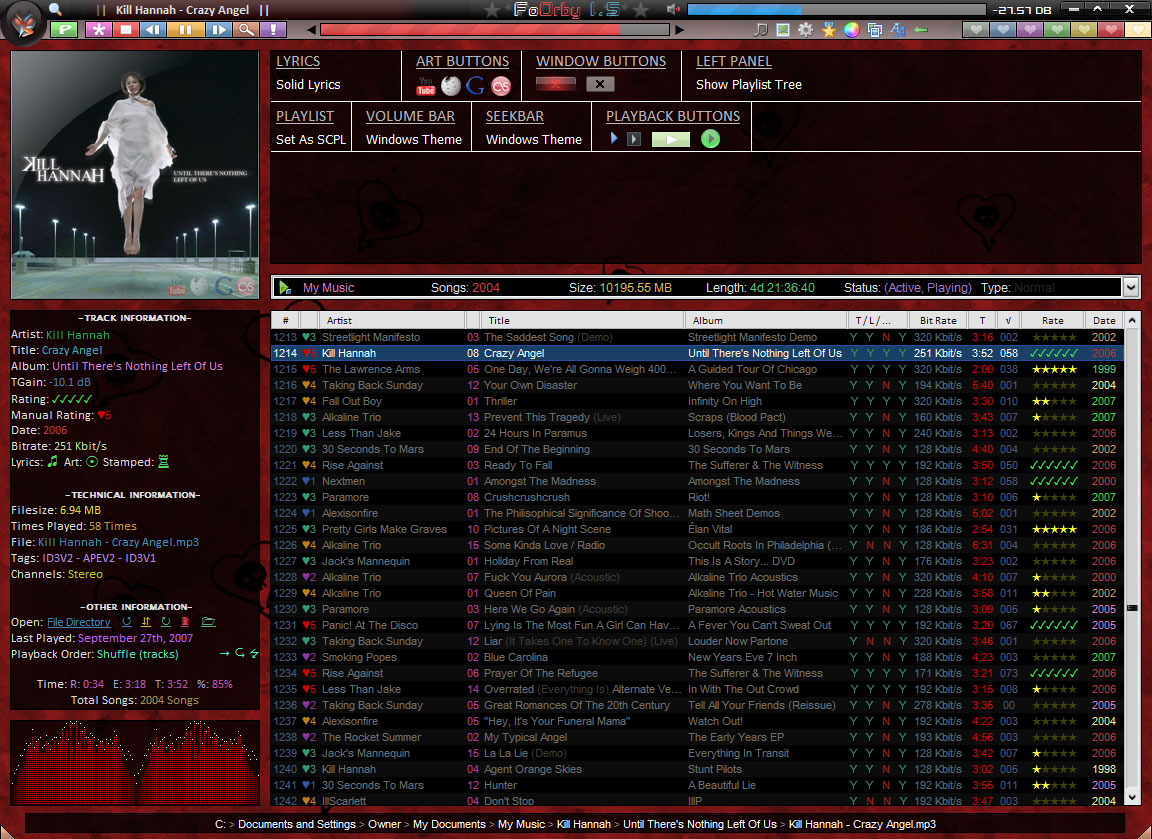
Task: Click the red stop button
Action: (125, 30)
